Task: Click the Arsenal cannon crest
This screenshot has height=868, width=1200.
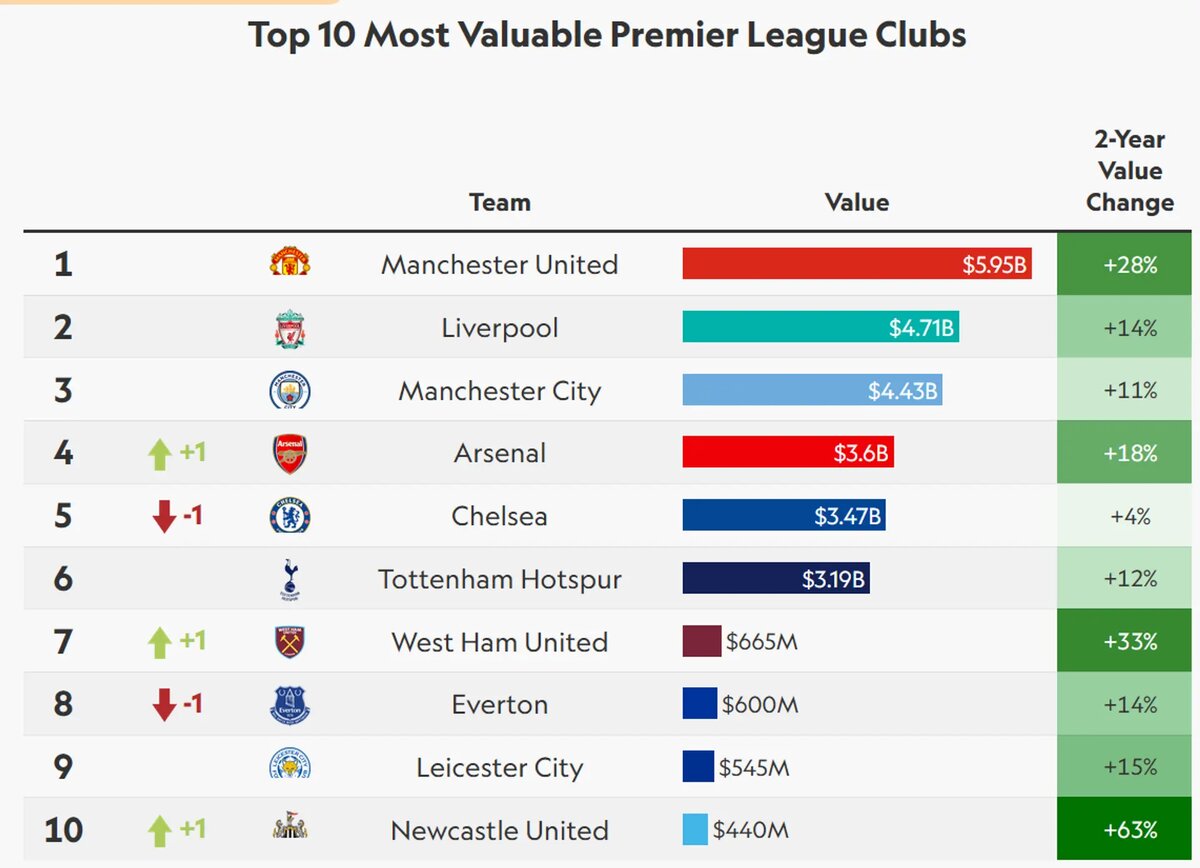Action: [290, 454]
